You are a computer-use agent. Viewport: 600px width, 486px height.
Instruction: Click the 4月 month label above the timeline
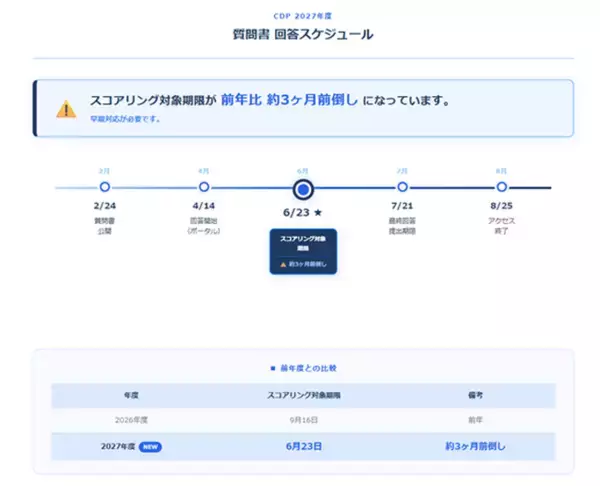pos(204,171)
